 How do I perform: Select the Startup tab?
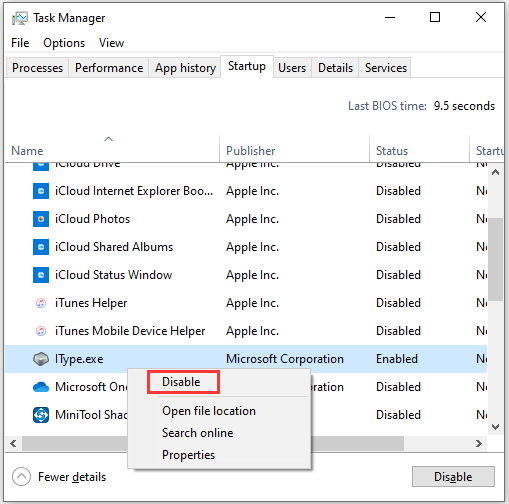pyautogui.click(x=247, y=66)
